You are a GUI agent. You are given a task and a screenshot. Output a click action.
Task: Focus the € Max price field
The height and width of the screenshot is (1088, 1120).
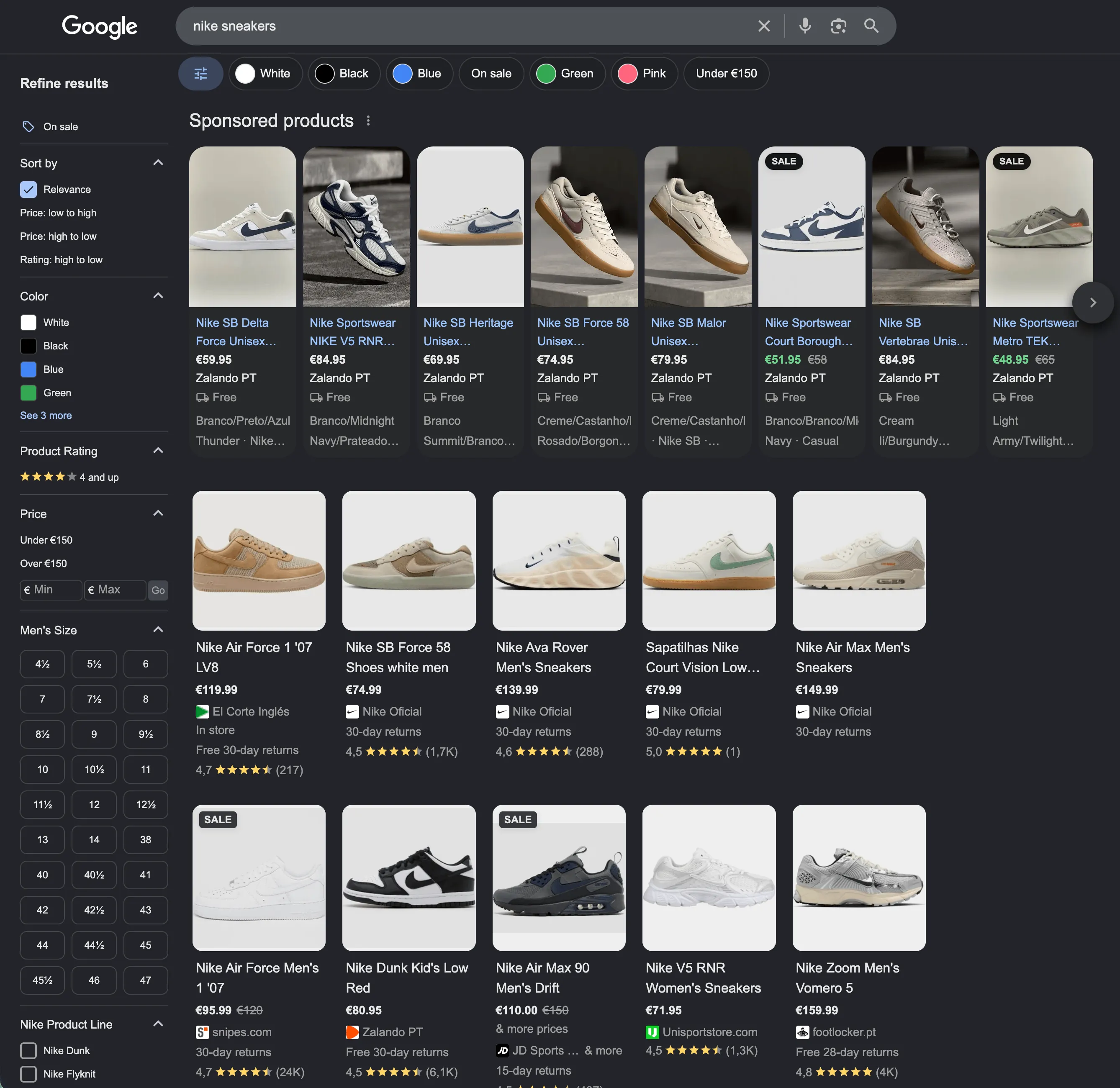point(115,590)
